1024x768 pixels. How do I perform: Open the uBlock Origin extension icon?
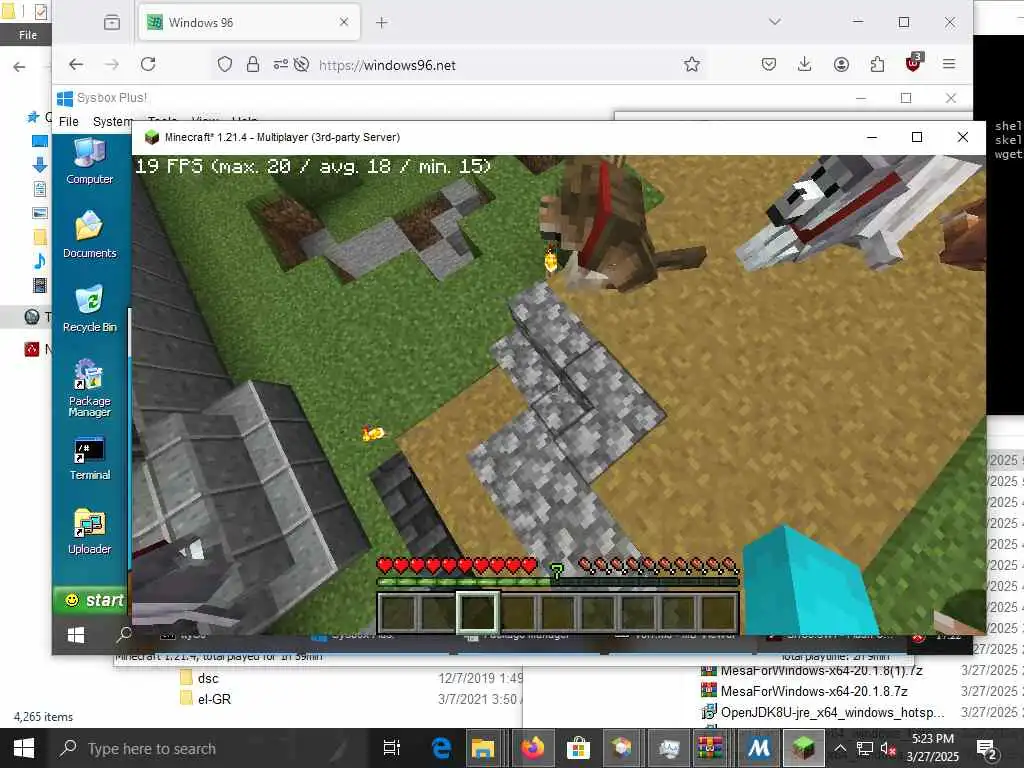914,63
